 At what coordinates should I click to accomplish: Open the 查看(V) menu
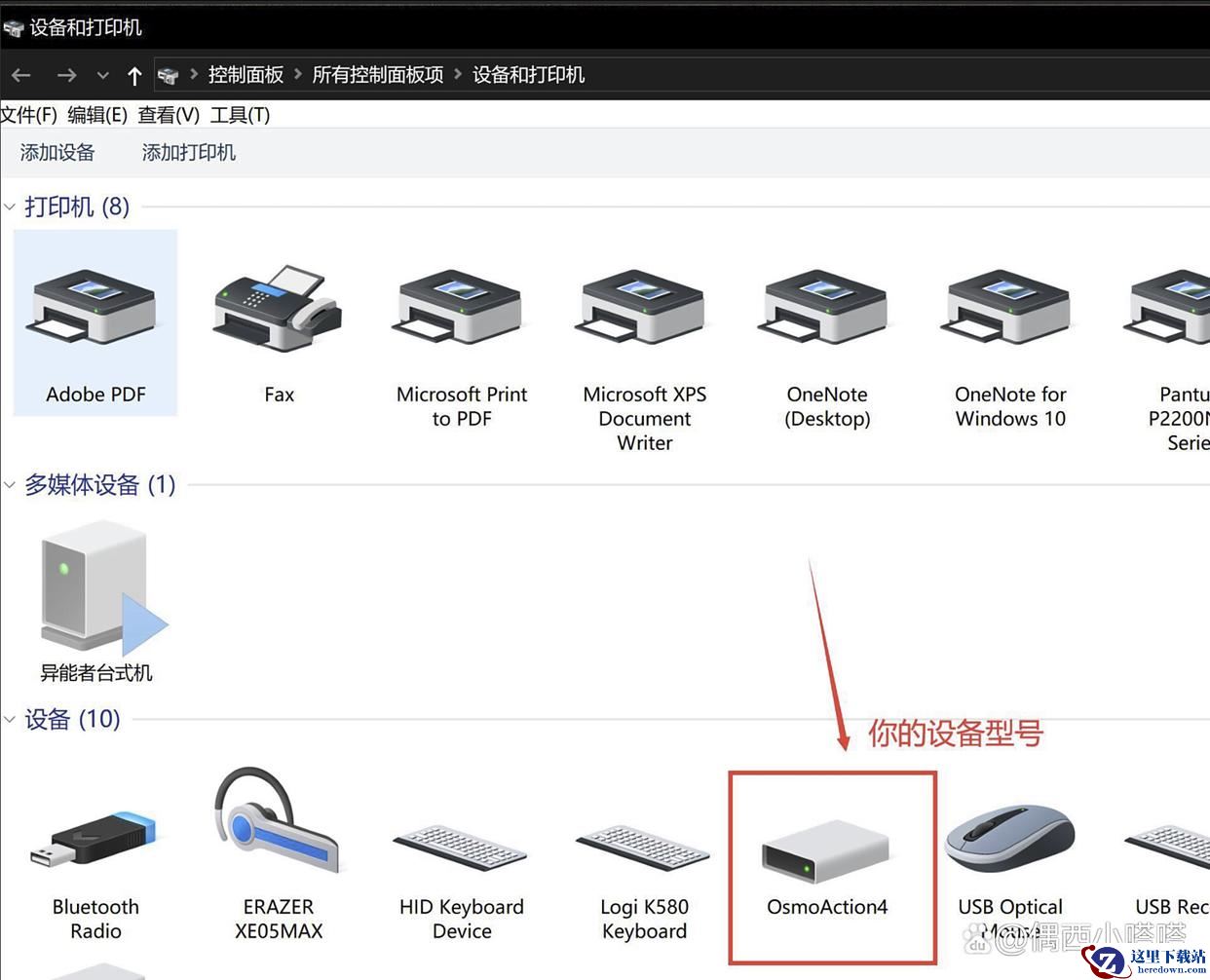[x=169, y=115]
